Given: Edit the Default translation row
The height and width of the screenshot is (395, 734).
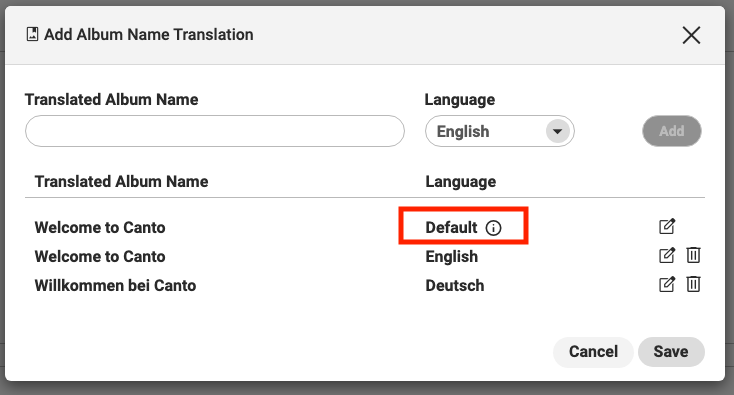Looking at the screenshot, I should [x=667, y=227].
